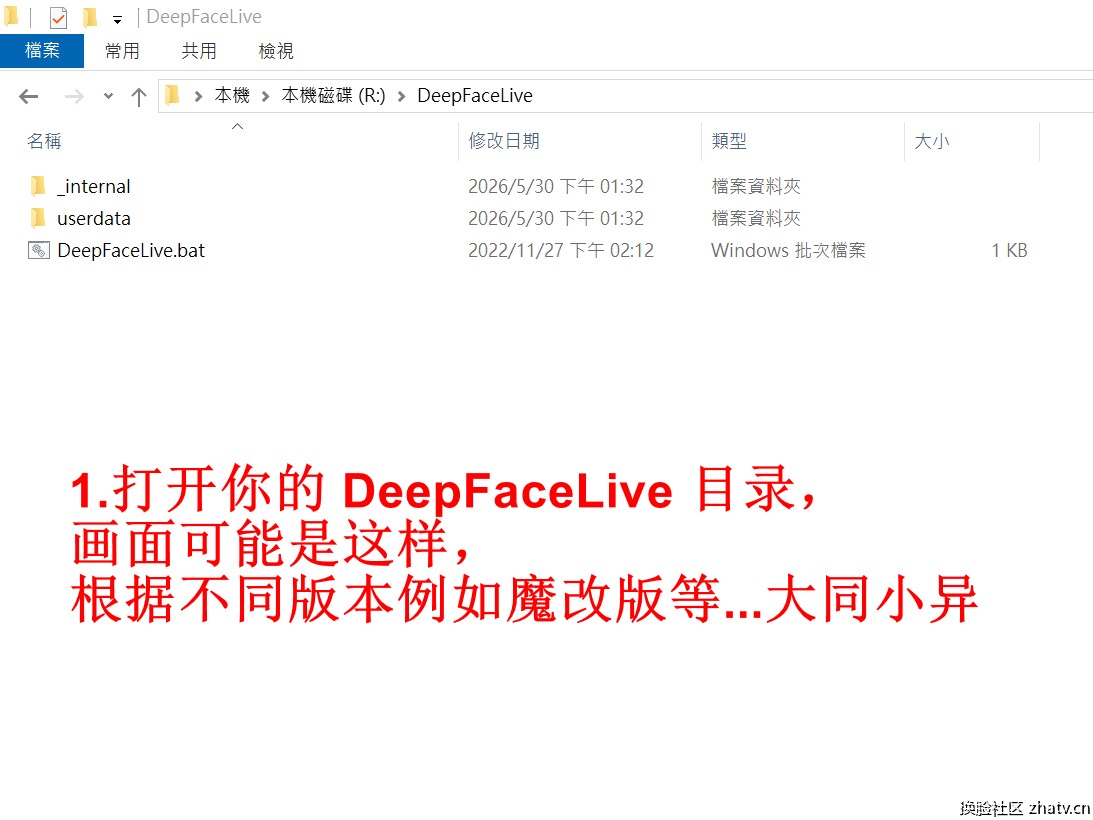Sort files by the 大小 column

[x=932, y=142]
